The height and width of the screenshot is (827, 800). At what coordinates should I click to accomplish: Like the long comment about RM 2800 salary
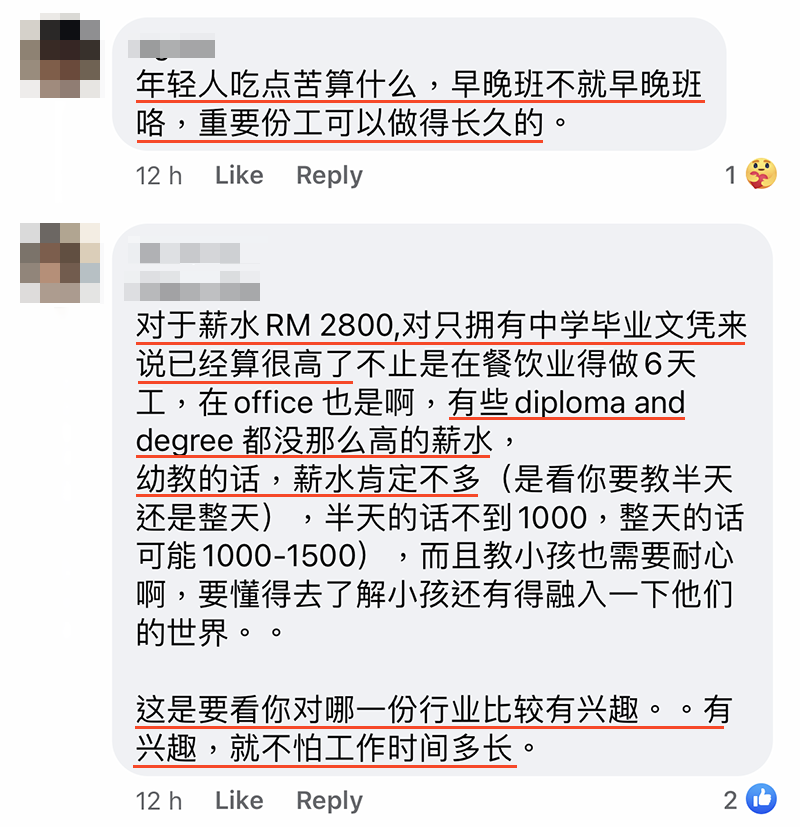pos(239,801)
